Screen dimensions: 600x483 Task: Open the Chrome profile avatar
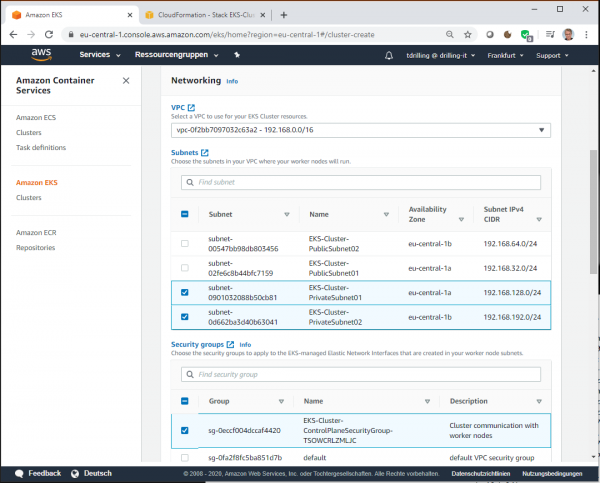pyautogui.click(x=568, y=34)
